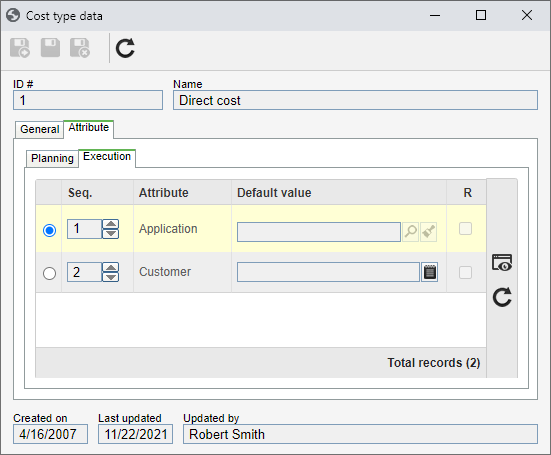
Task: Select the Customer row radio button
Action: pyautogui.click(x=50, y=273)
